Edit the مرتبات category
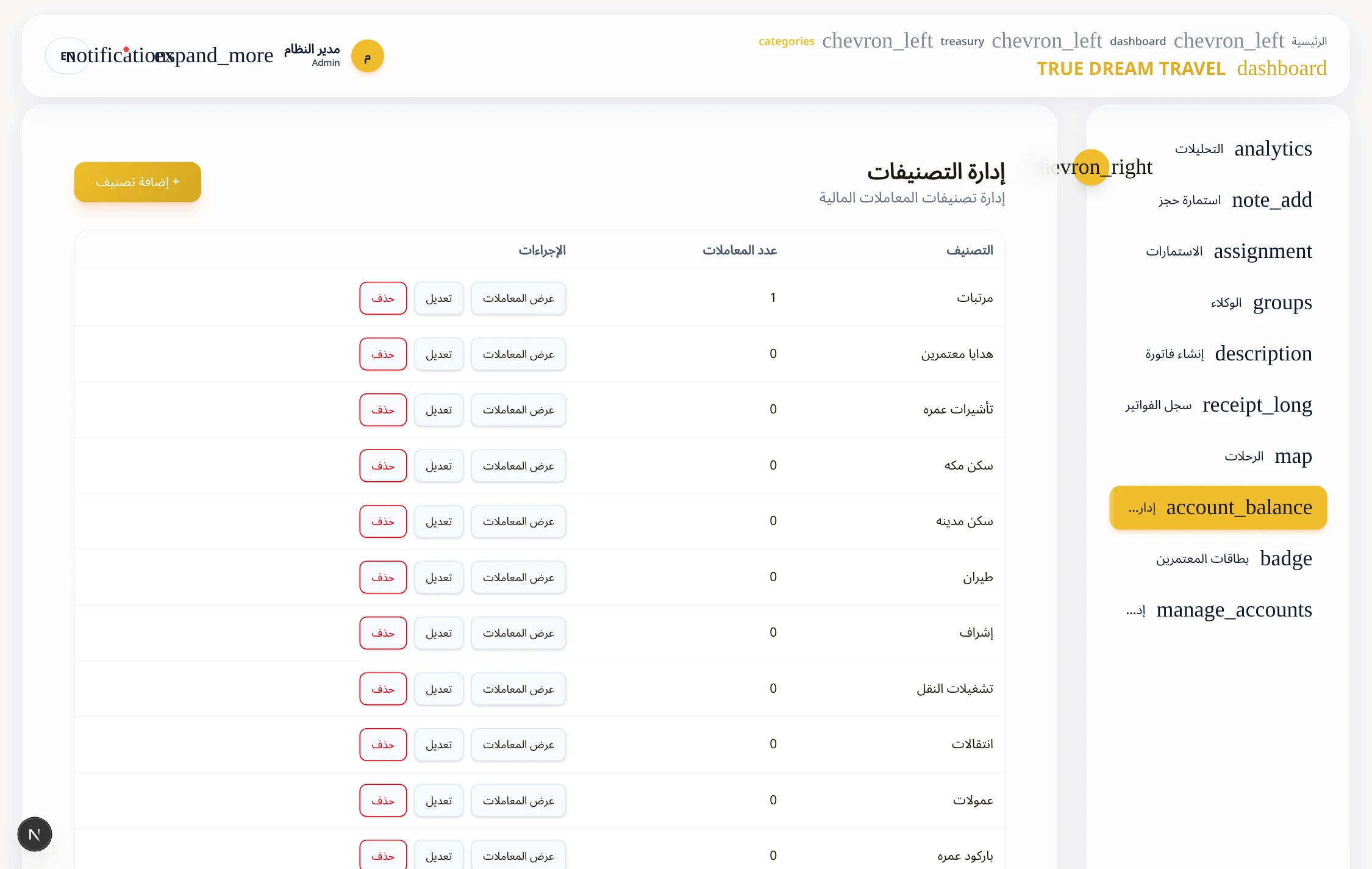Screen dimensions: 1372x869 pos(438,298)
